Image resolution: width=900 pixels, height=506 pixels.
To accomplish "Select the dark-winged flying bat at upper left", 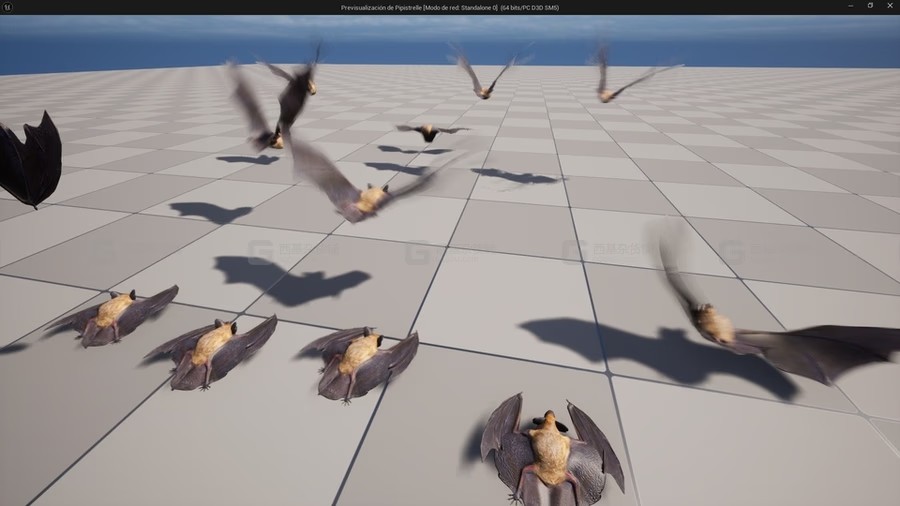I will pos(285,100).
